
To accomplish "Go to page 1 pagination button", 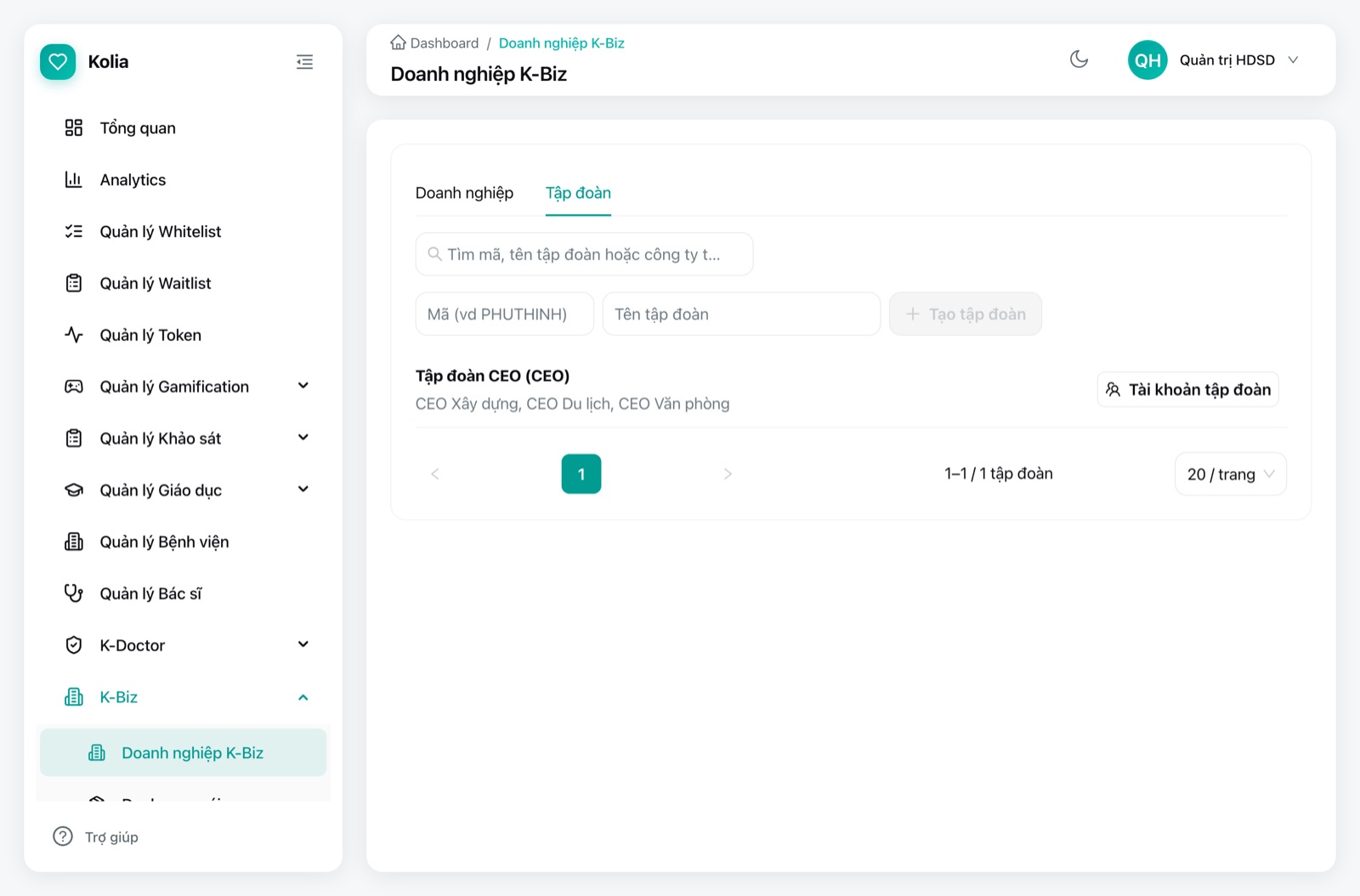I will [581, 474].
